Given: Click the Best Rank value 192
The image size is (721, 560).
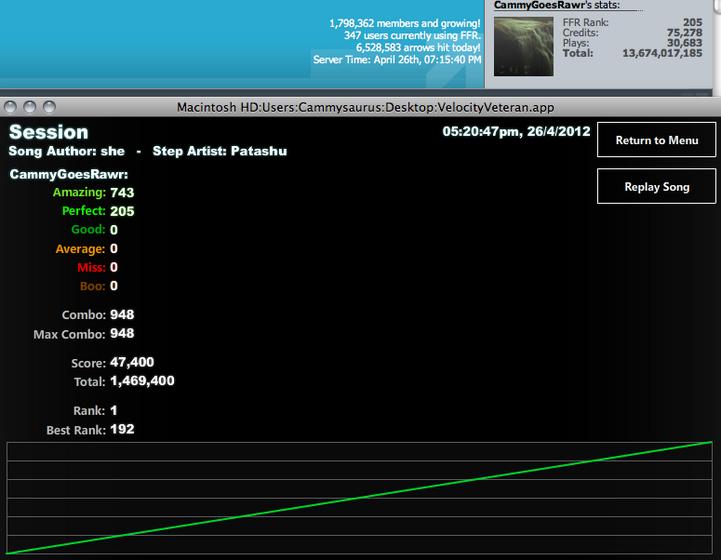Looking at the screenshot, I should click(x=122, y=429).
